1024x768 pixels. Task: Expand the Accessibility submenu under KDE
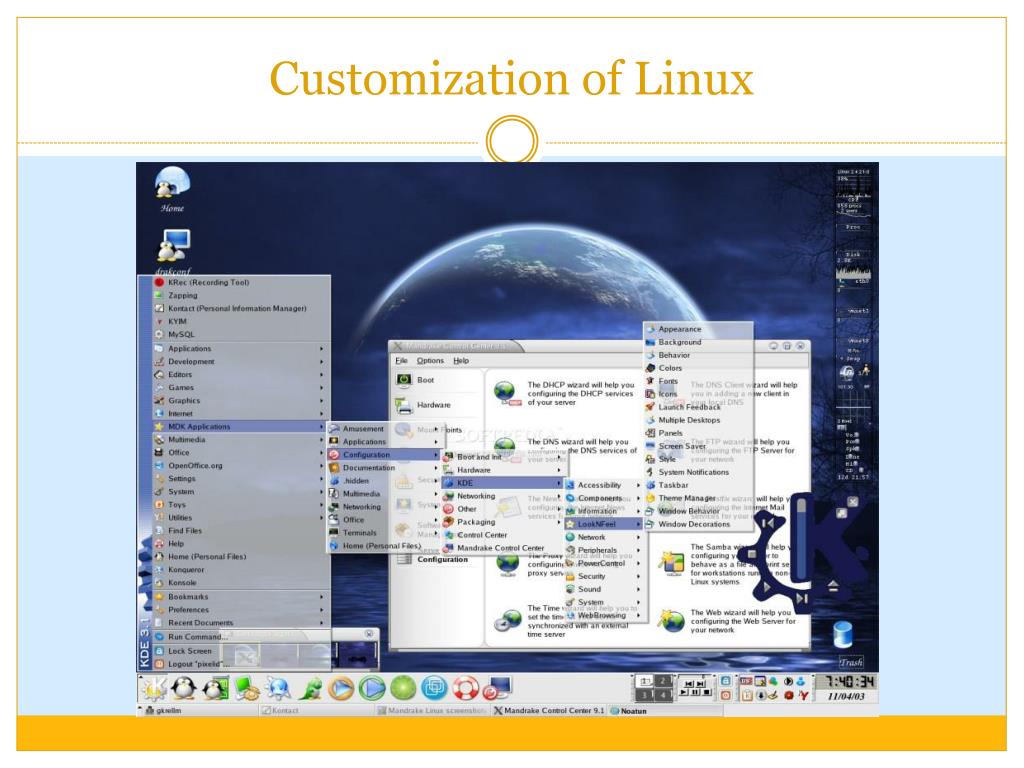(603, 485)
